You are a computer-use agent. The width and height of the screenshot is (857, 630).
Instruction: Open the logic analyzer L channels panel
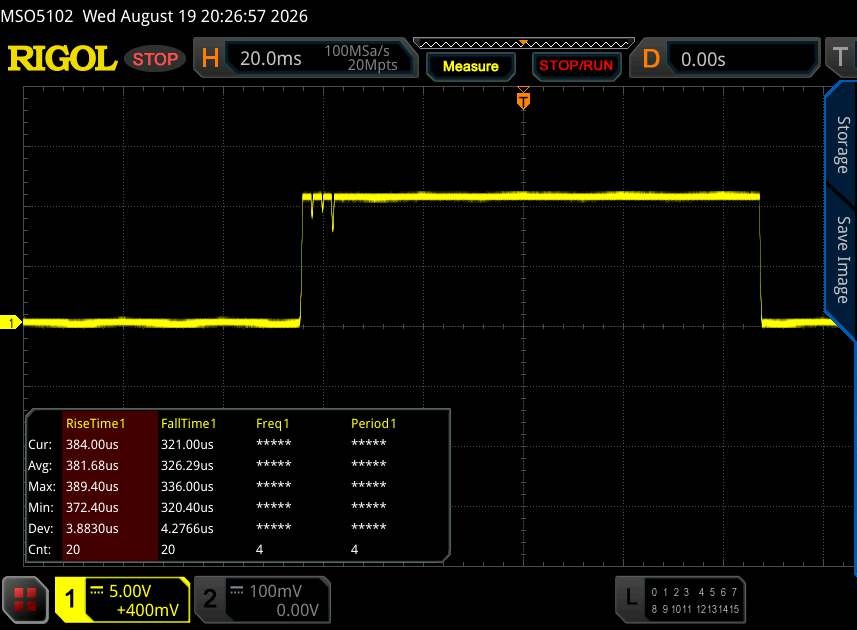680,599
